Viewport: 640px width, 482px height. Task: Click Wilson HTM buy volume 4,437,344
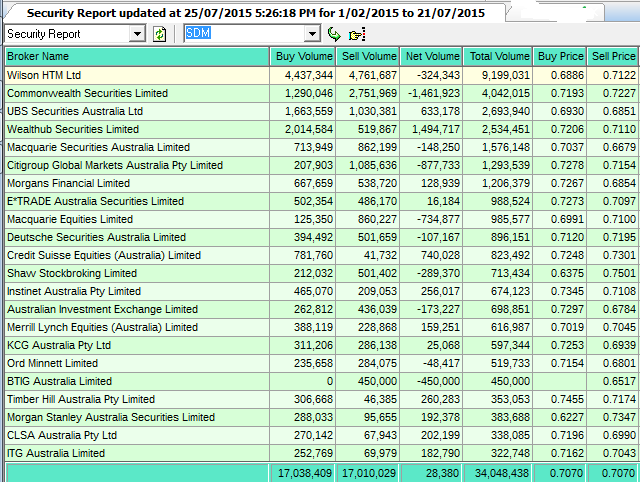click(309, 76)
